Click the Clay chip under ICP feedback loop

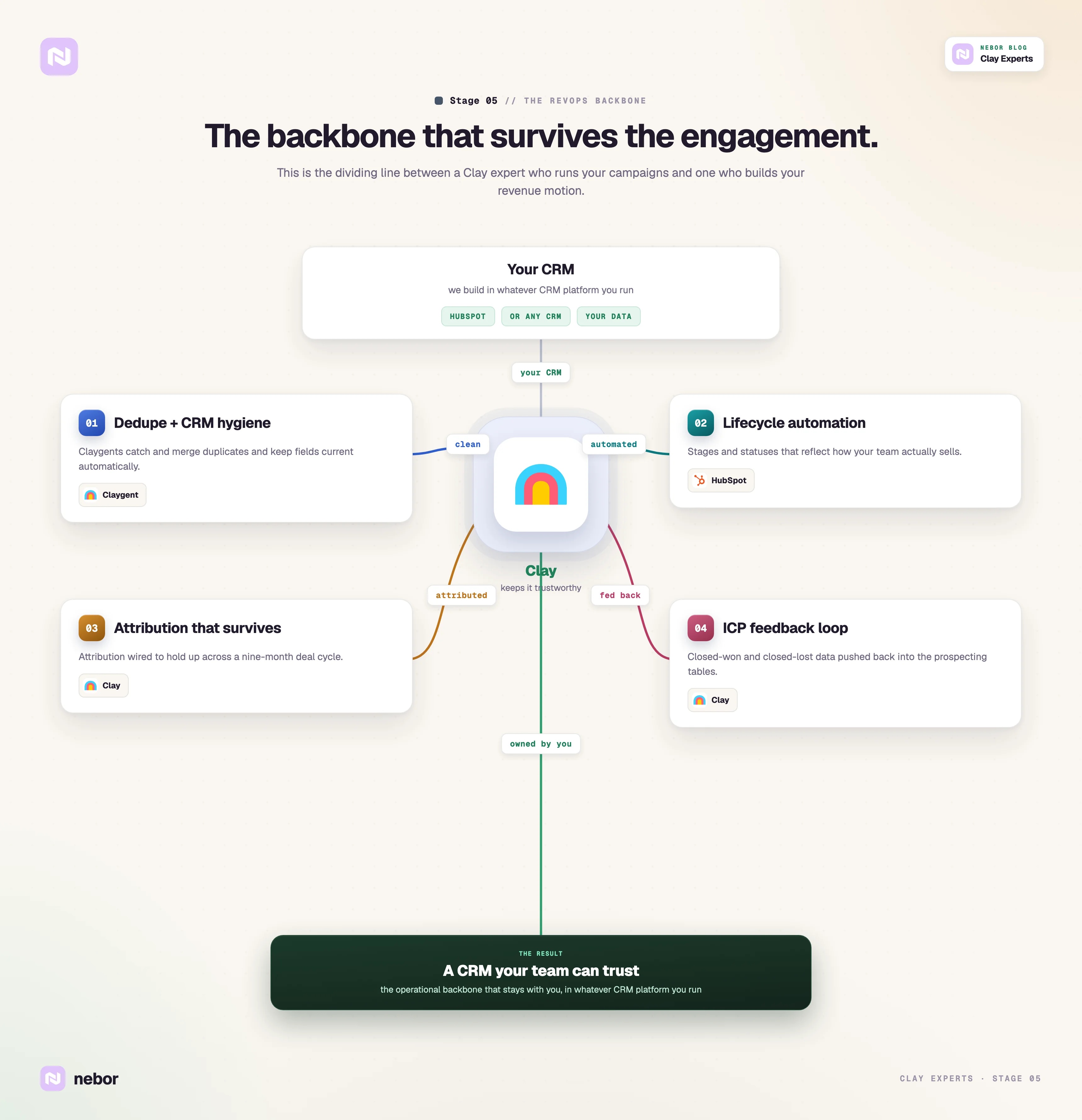712,700
